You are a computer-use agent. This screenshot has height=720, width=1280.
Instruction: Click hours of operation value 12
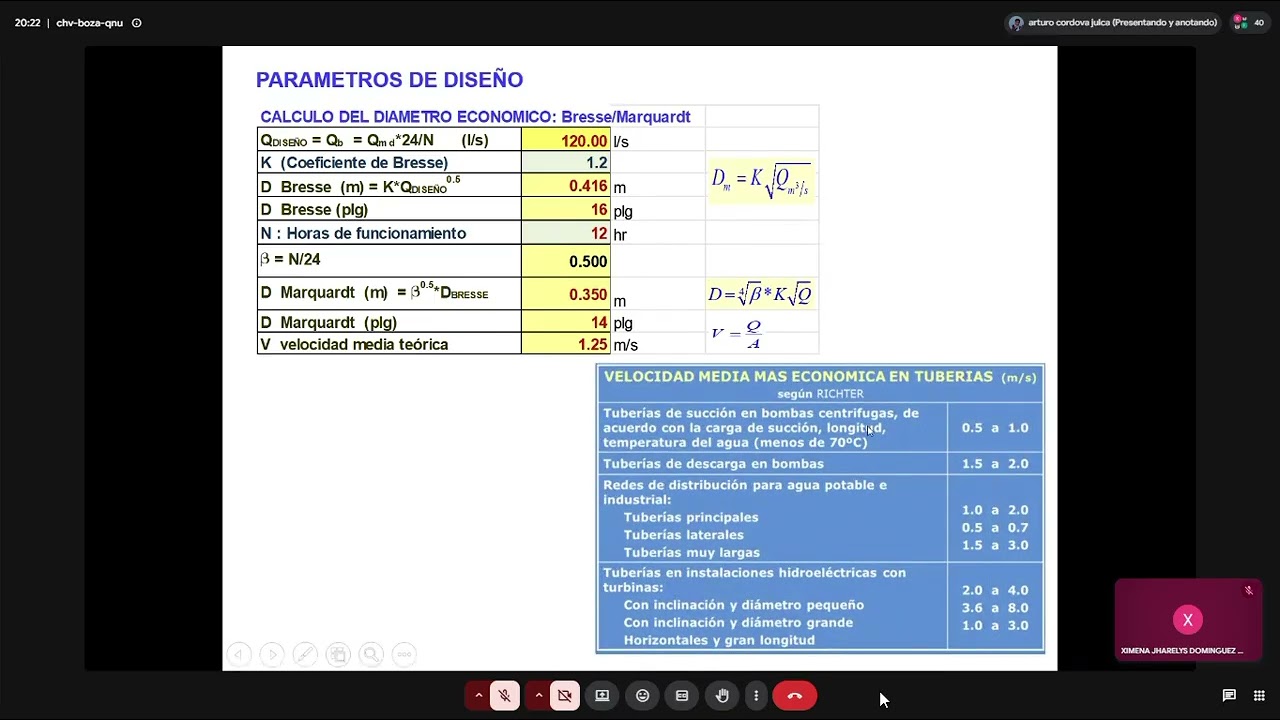(x=566, y=233)
